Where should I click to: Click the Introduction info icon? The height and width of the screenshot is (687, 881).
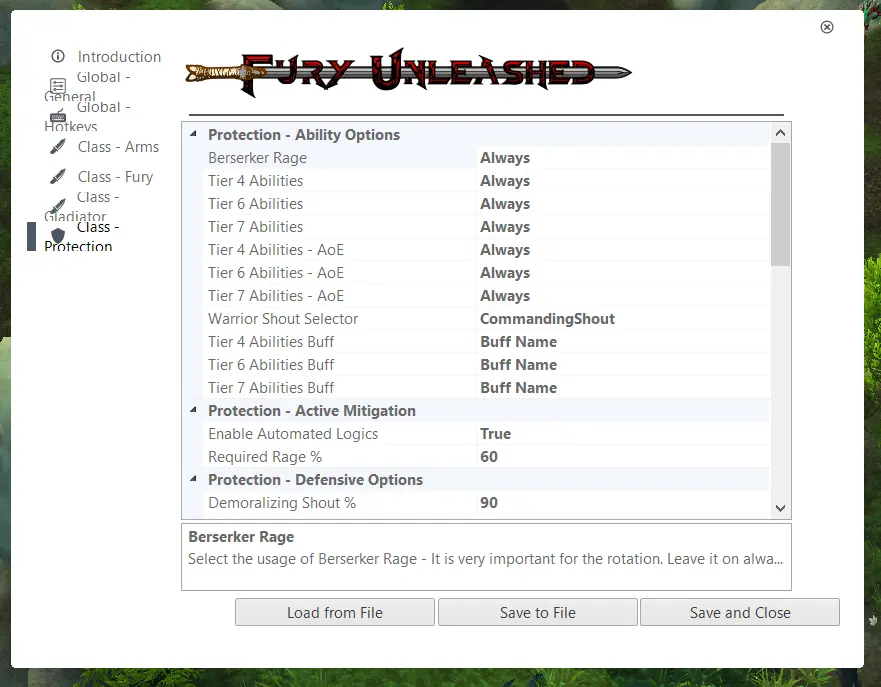58,56
